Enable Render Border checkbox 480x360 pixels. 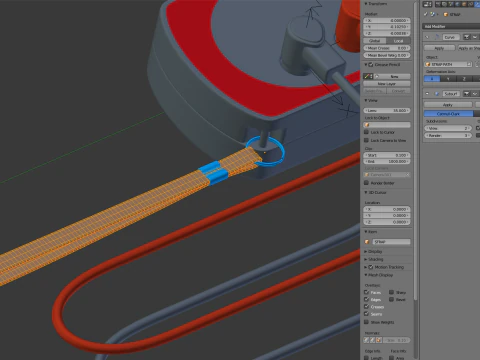(366, 183)
